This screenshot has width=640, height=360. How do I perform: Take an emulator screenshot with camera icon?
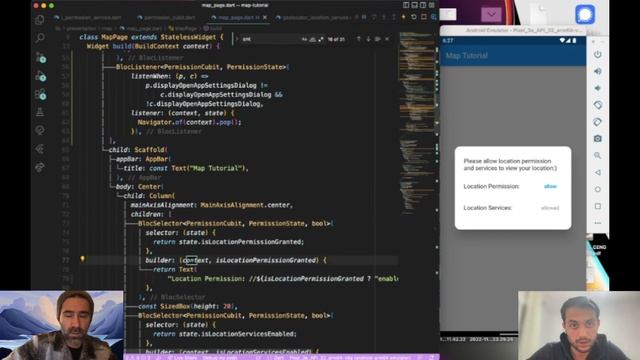(x=598, y=138)
